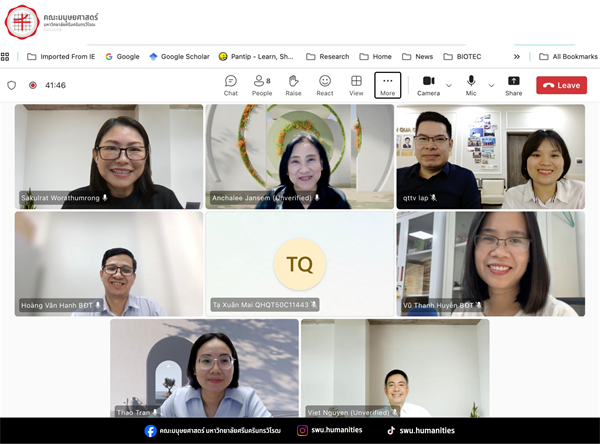This screenshot has width=600, height=444.
Task: Expand the Mic options arrow
Action: pos(490,86)
